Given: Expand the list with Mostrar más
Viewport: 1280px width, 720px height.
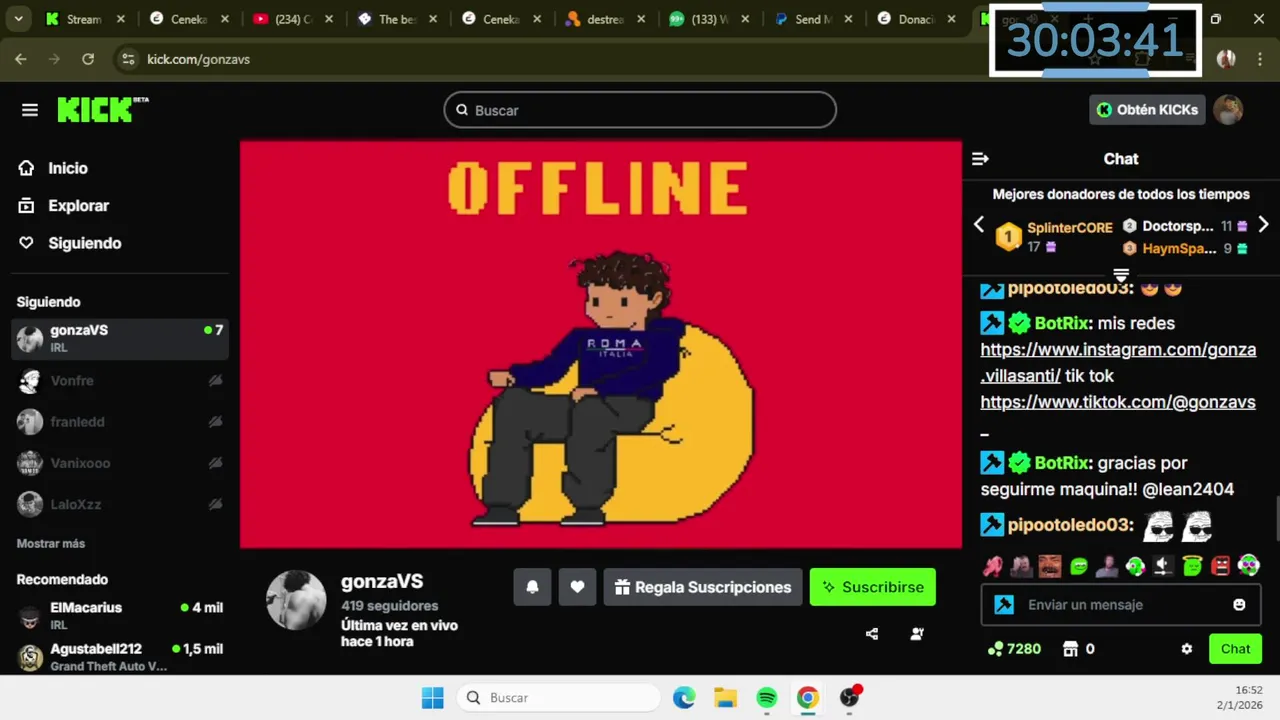Looking at the screenshot, I should (x=51, y=543).
